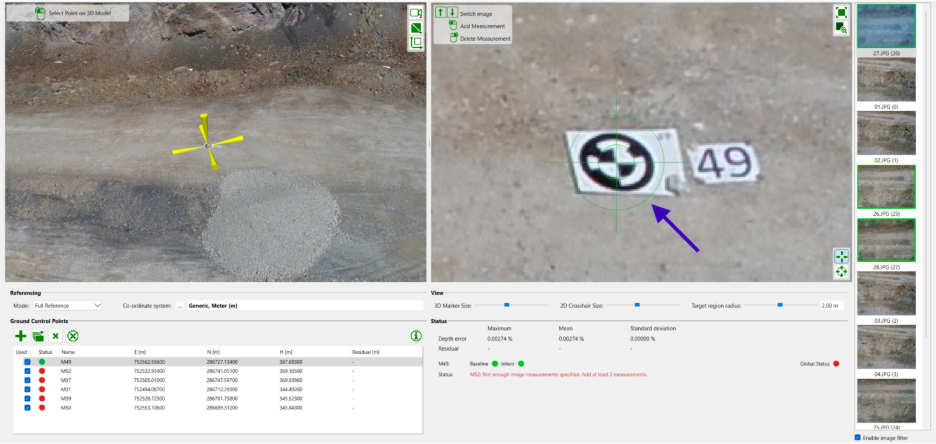Toggle the Used checkbox for M37
Image resolution: width=936 pixels, height=444 pixels.
click(x=26, y=380)
